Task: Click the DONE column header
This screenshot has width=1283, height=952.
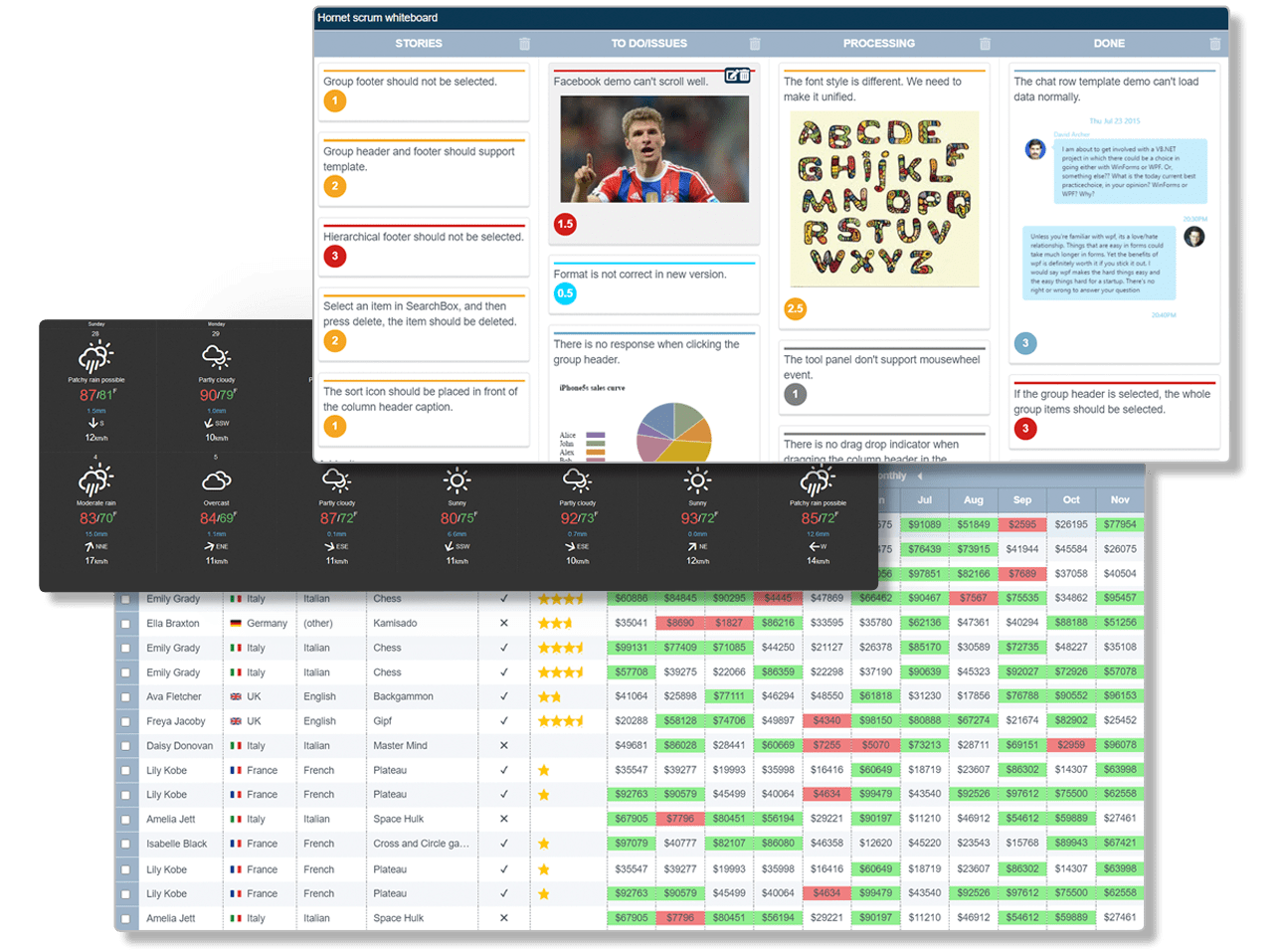Action: pos(1109,44)
